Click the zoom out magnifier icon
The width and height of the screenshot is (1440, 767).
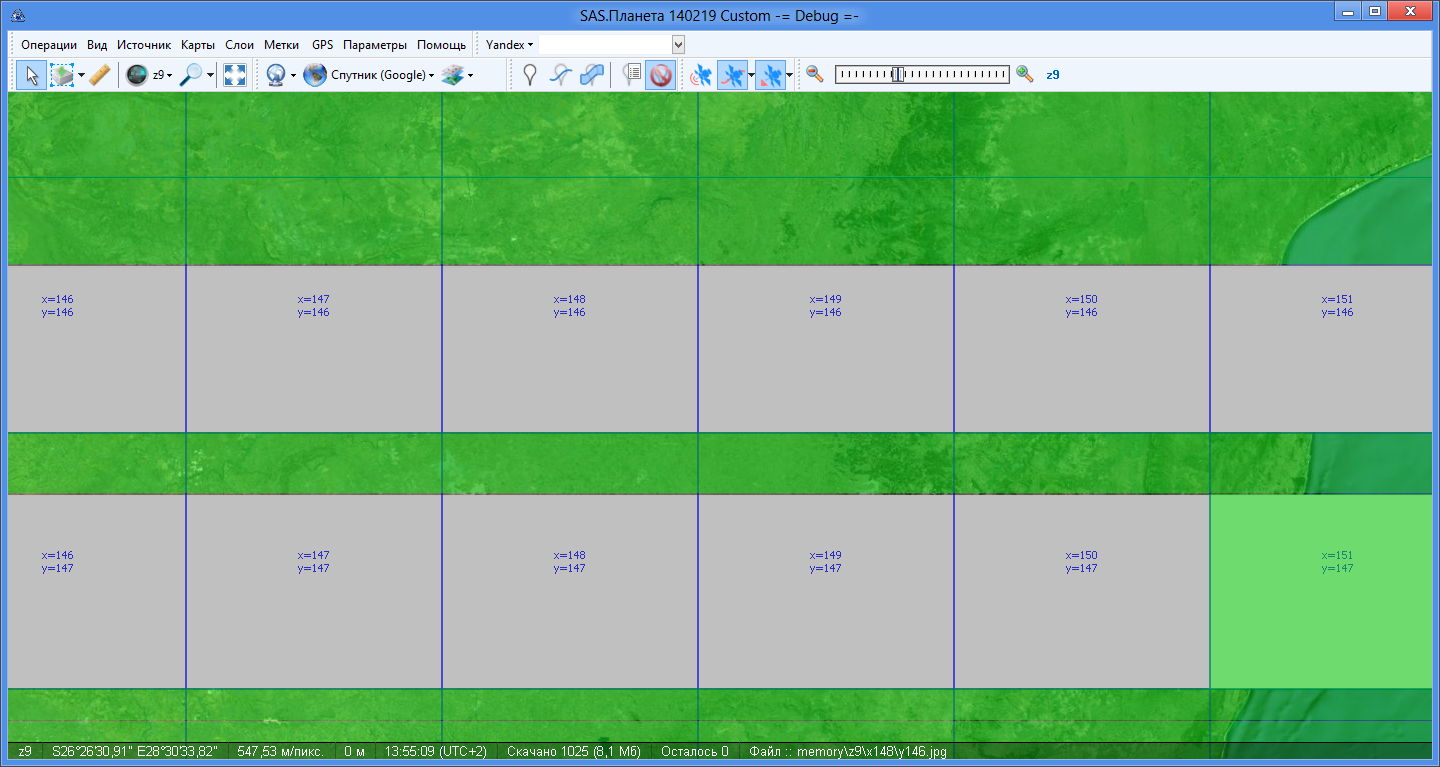click(815, 74)
